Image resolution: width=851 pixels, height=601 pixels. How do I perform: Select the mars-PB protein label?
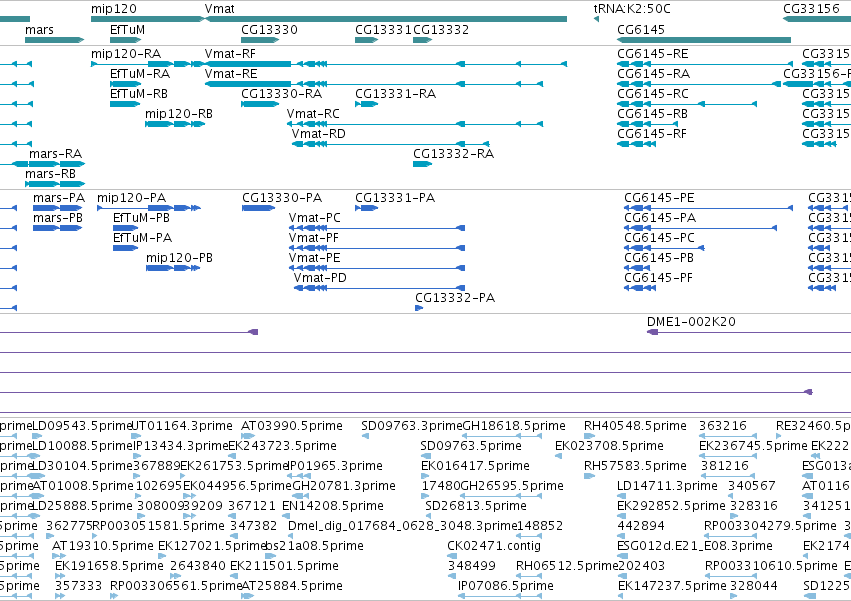coord(58,218)
